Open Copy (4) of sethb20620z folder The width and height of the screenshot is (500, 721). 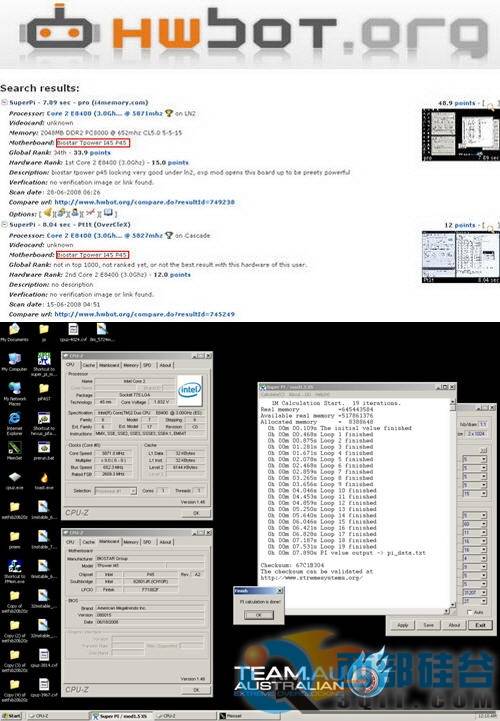point(14,689)
